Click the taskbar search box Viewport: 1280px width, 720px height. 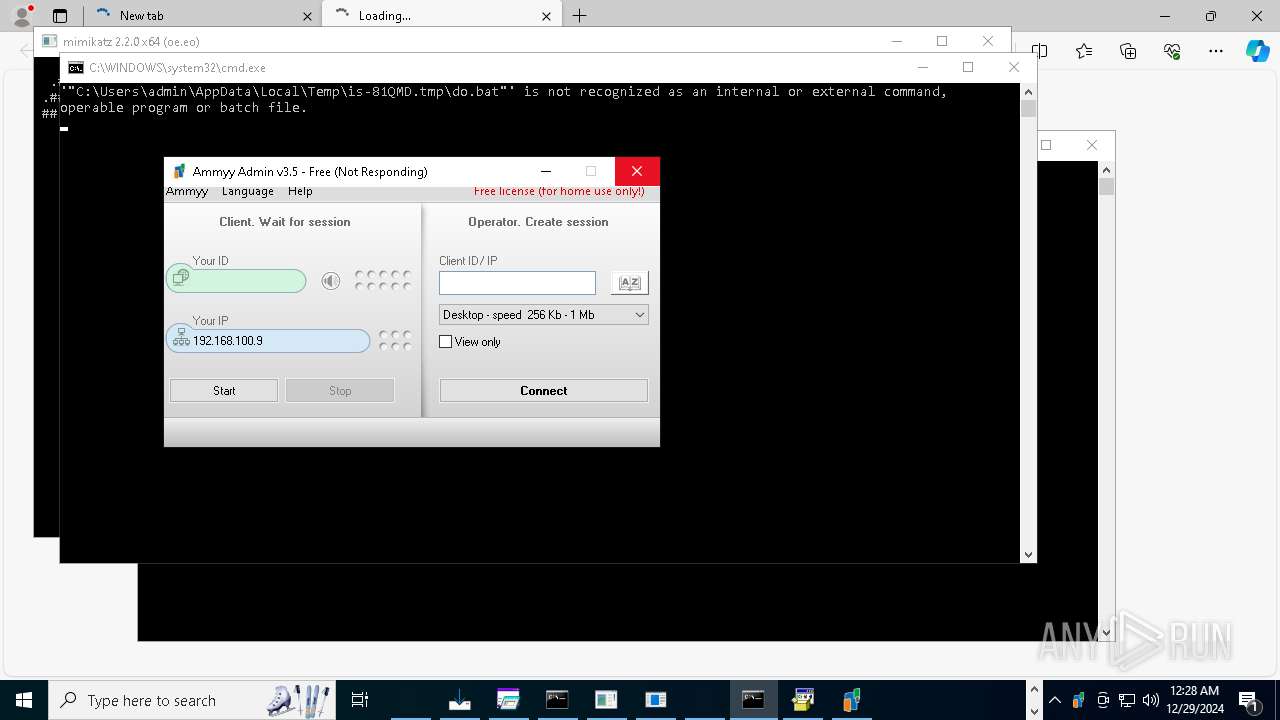pyautogui.click(x=192, y=700)
